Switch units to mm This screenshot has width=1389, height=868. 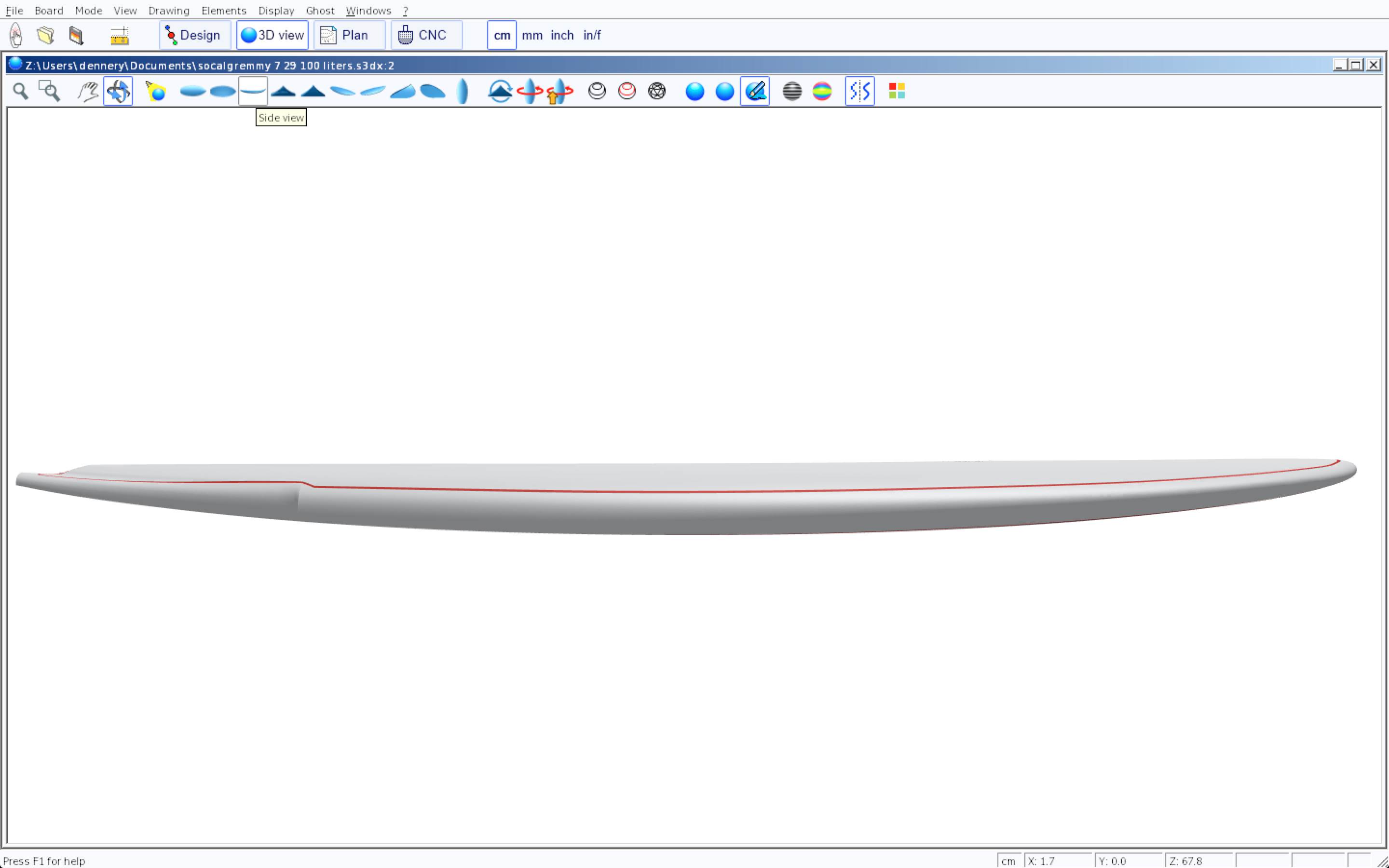[x=532, y=36]
